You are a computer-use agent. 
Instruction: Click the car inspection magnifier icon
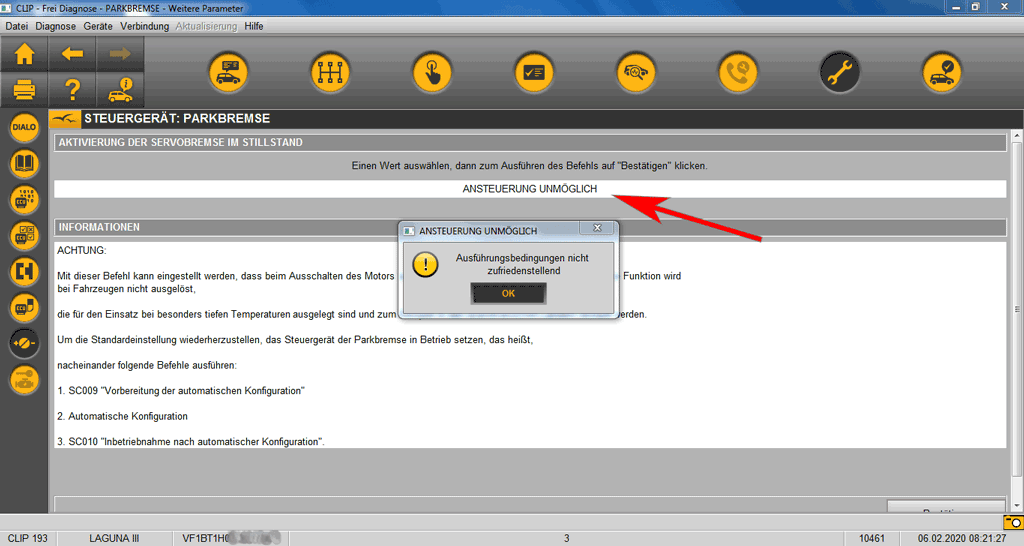tap(636, 72)
